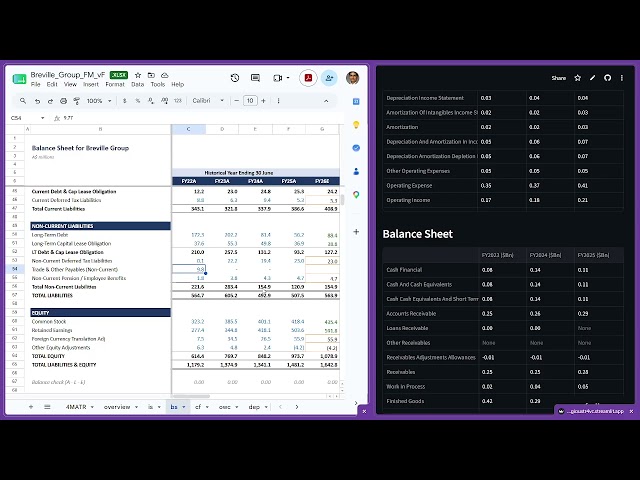Open the Calibri font dropdown
640x480 pixels.
point(208,101)
